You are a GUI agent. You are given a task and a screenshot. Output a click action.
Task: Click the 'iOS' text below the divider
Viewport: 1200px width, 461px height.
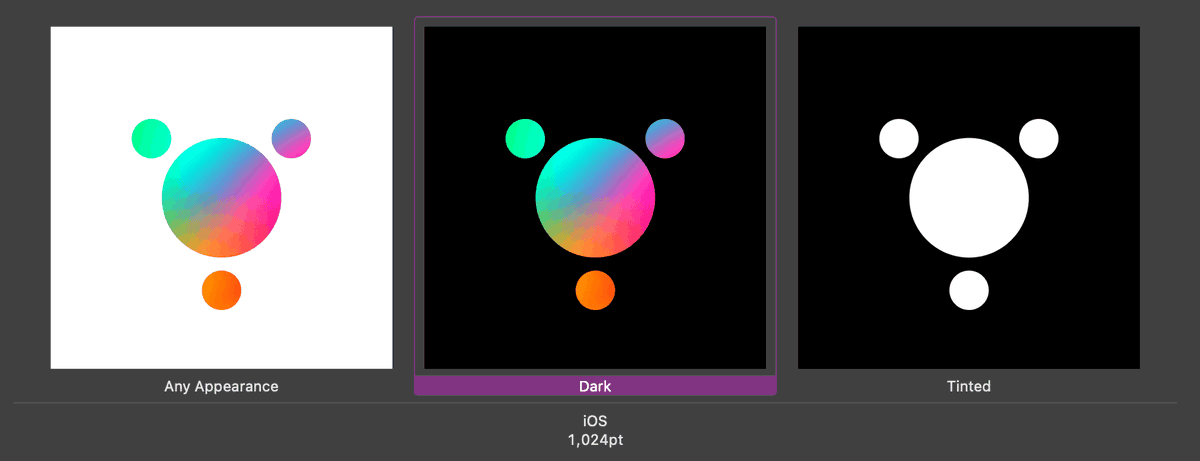coord(595,422)
